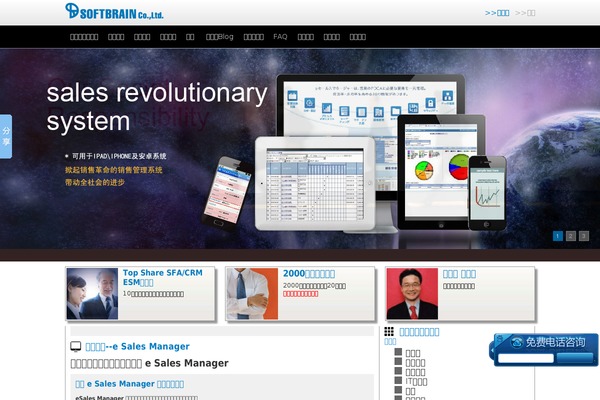Click the Softbrain Co., Ltd. logo

click(x=114, y=11)
